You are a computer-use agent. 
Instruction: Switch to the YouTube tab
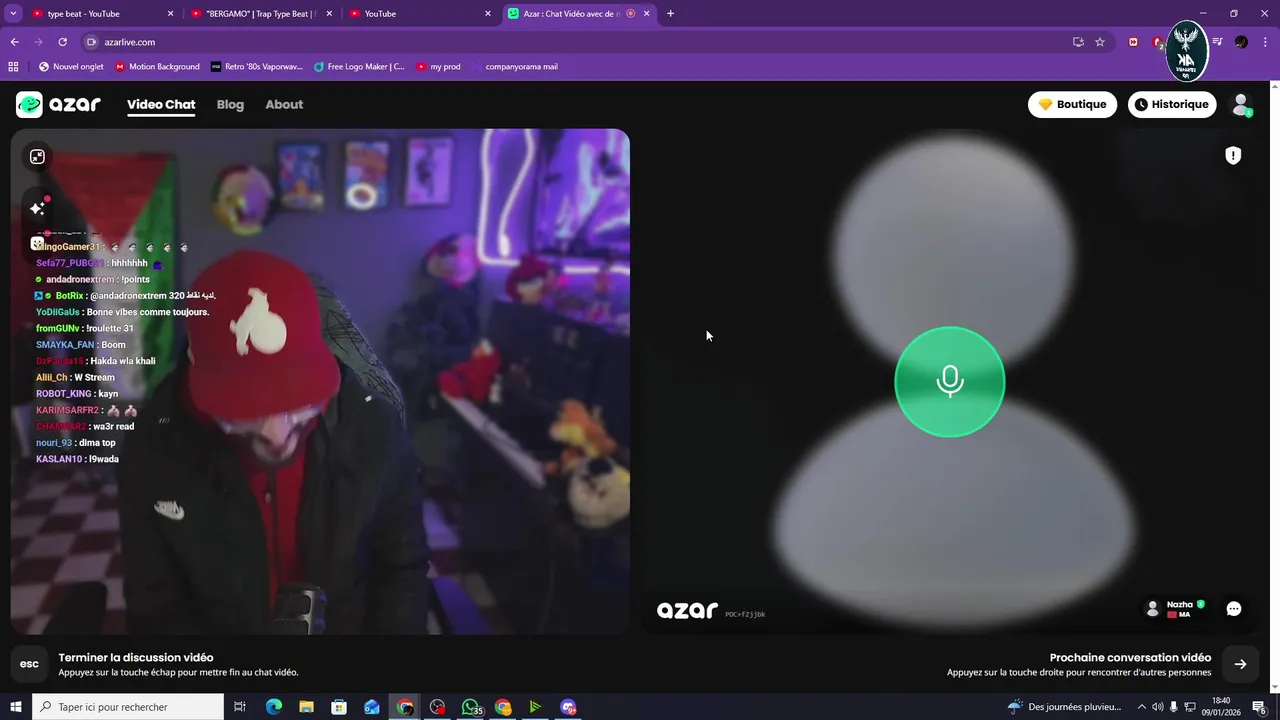tap(420, 14)
